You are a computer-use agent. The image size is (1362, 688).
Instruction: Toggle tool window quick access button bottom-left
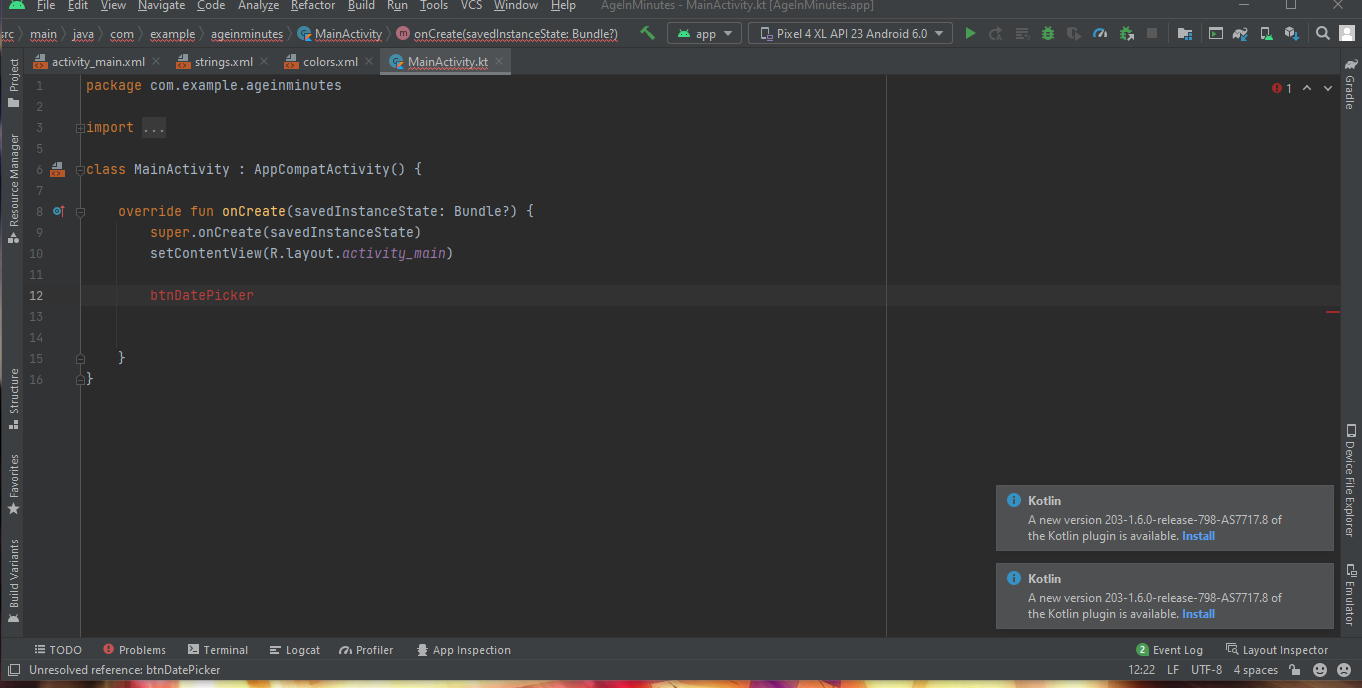[13, 670]
